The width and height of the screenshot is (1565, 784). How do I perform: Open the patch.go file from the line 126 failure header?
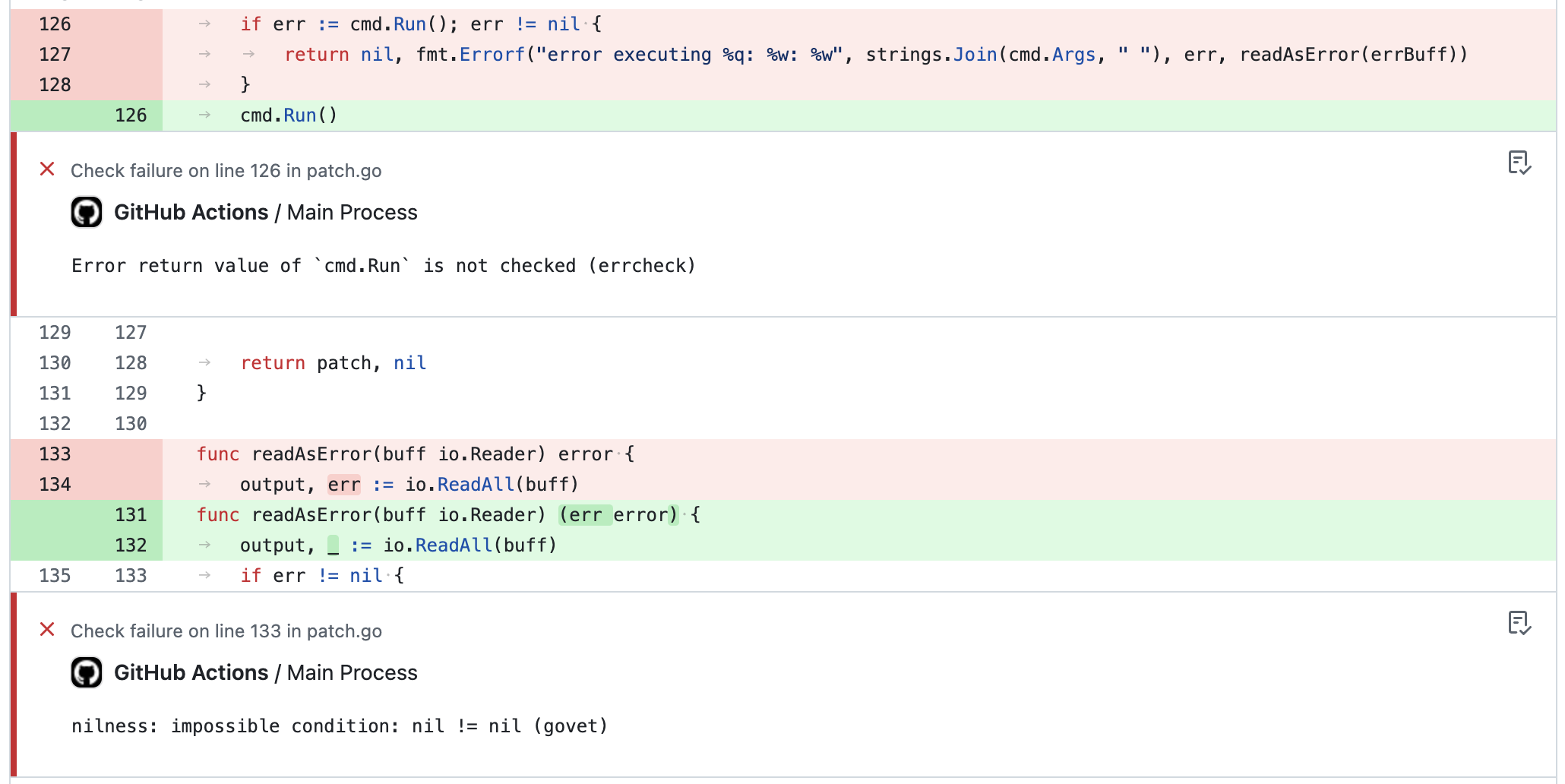(343, 170)
